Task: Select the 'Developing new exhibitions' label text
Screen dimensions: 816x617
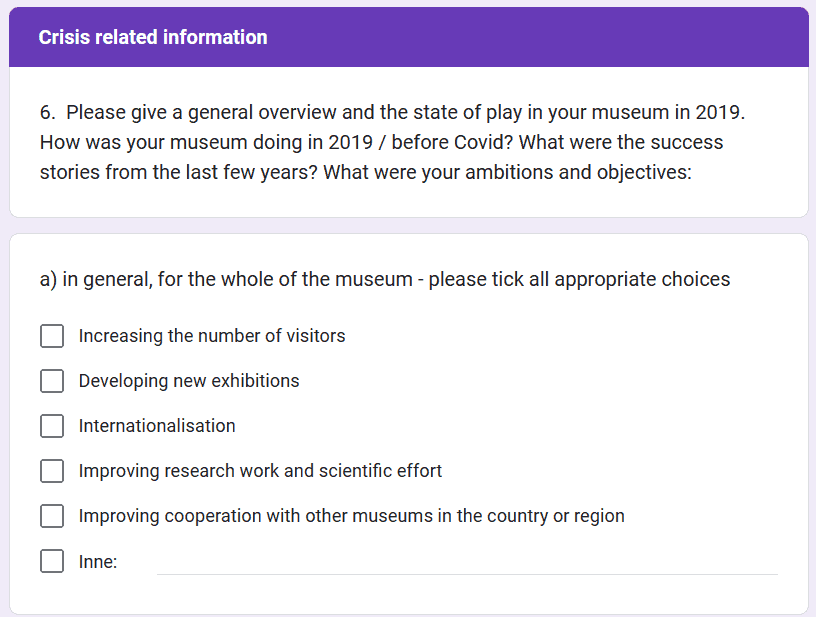Action: pyautogui.click(x=189, y=381)
